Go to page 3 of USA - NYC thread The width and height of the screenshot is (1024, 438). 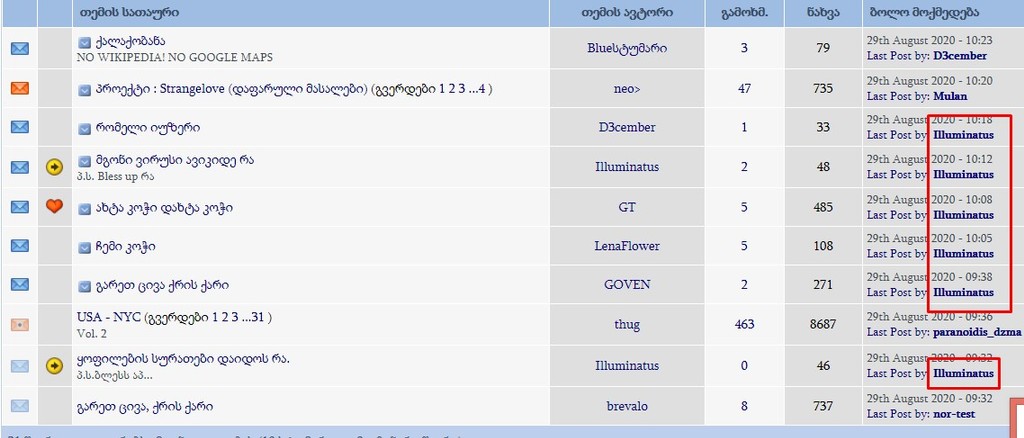pyautogui.click(x=234, y=318)
